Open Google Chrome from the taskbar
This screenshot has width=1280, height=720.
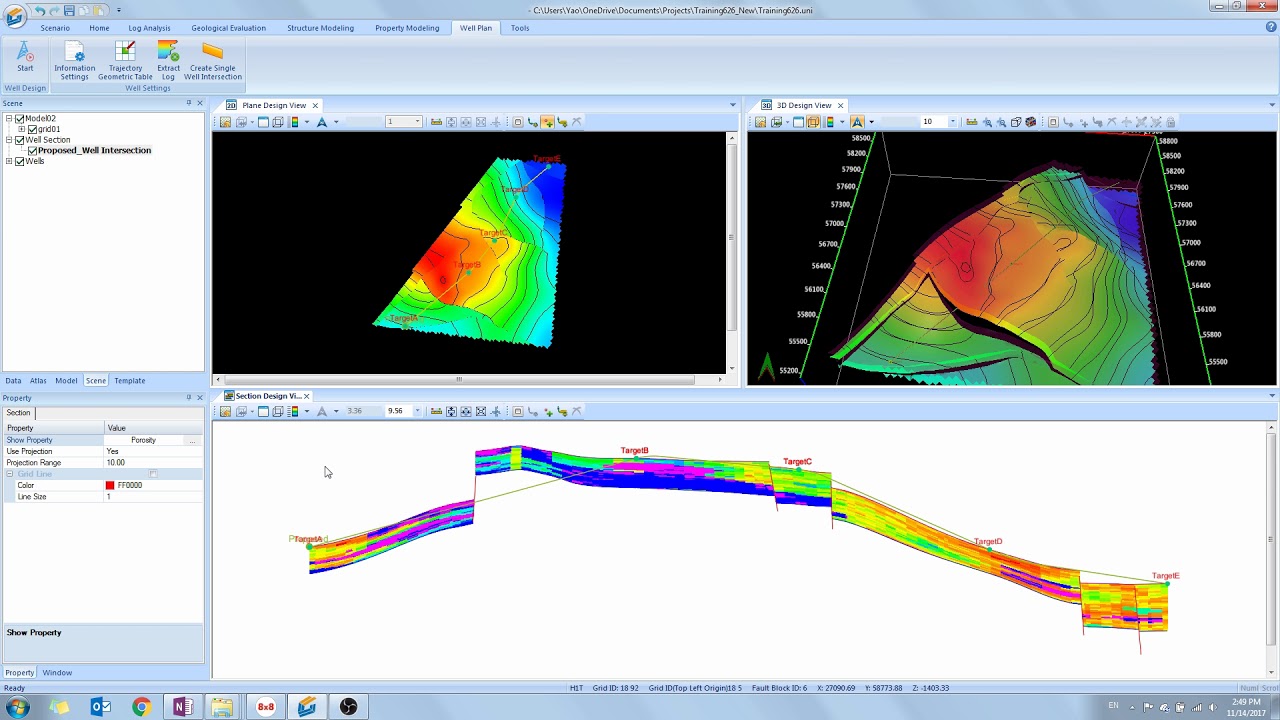[x=141, y=707]
